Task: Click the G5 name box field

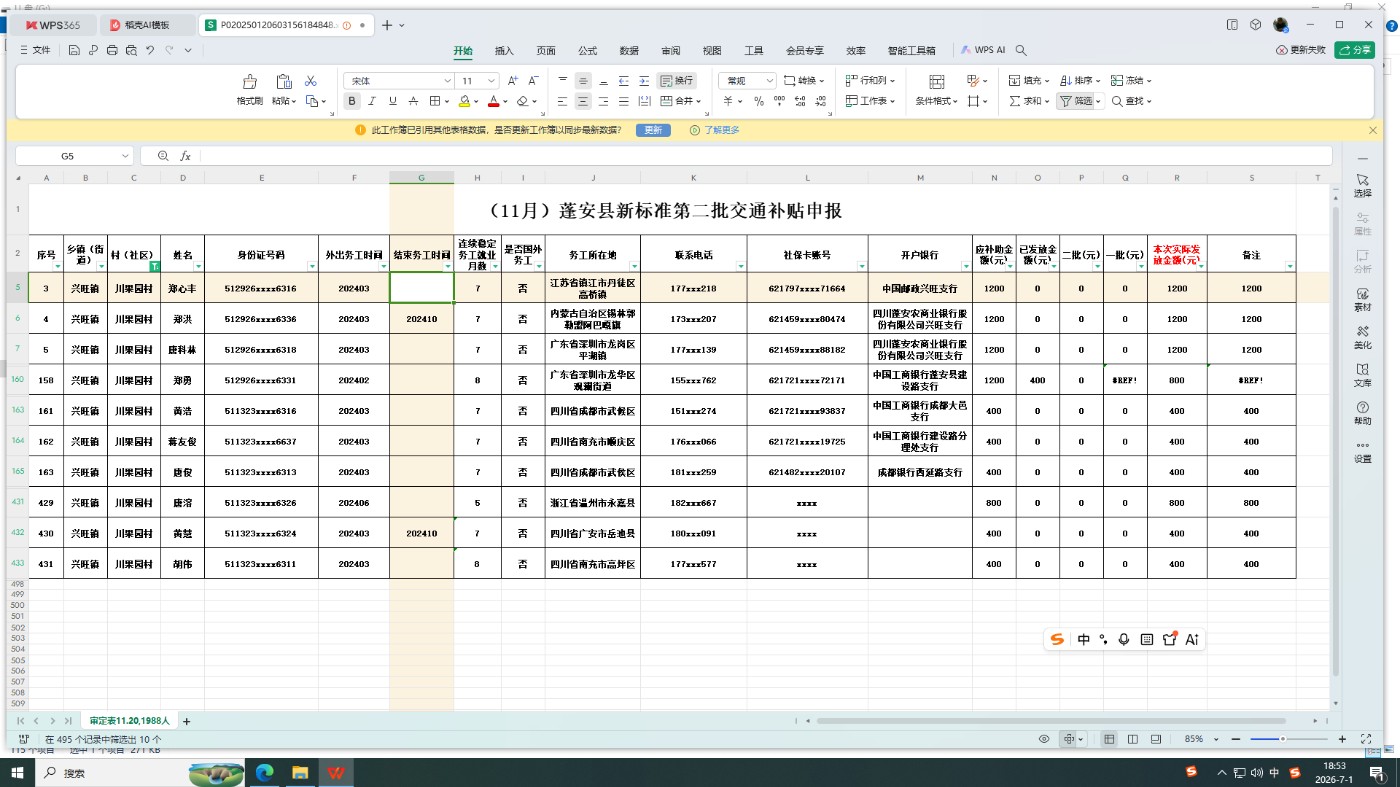Action: (x=74, y=156)
